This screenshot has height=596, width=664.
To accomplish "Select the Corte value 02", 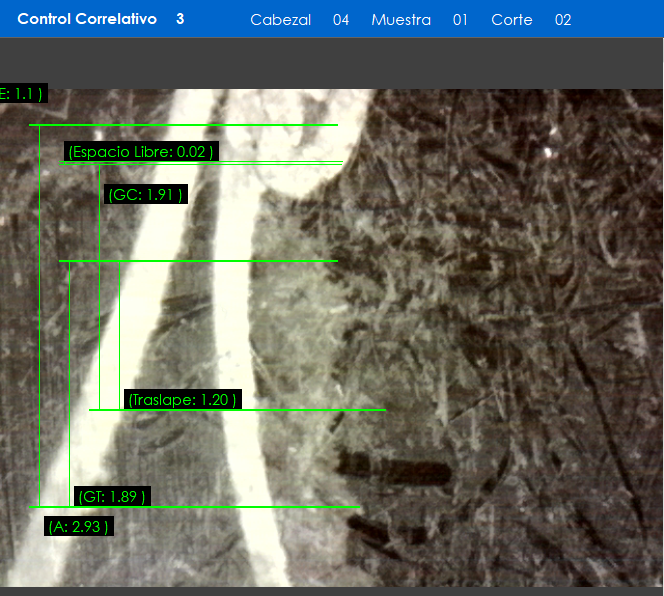I will [x=563, y=20].
